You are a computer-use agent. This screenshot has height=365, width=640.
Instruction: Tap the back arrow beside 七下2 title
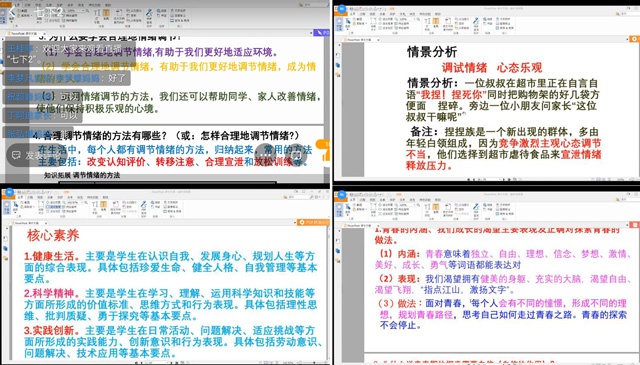click(x=12, y=11)
